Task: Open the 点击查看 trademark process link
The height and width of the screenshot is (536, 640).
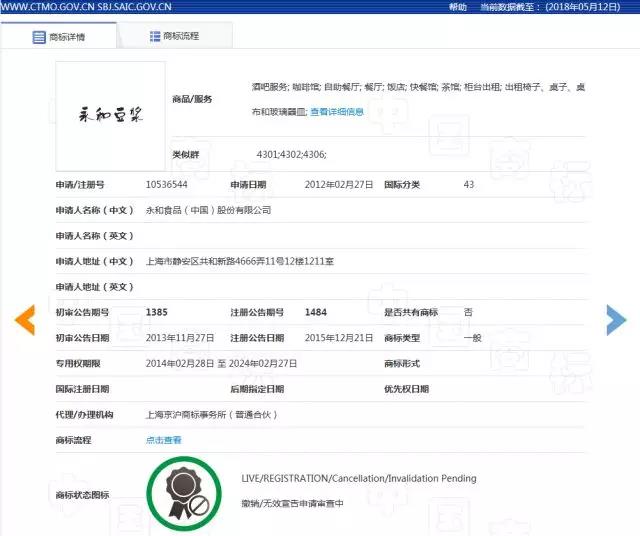Action: 163,440
